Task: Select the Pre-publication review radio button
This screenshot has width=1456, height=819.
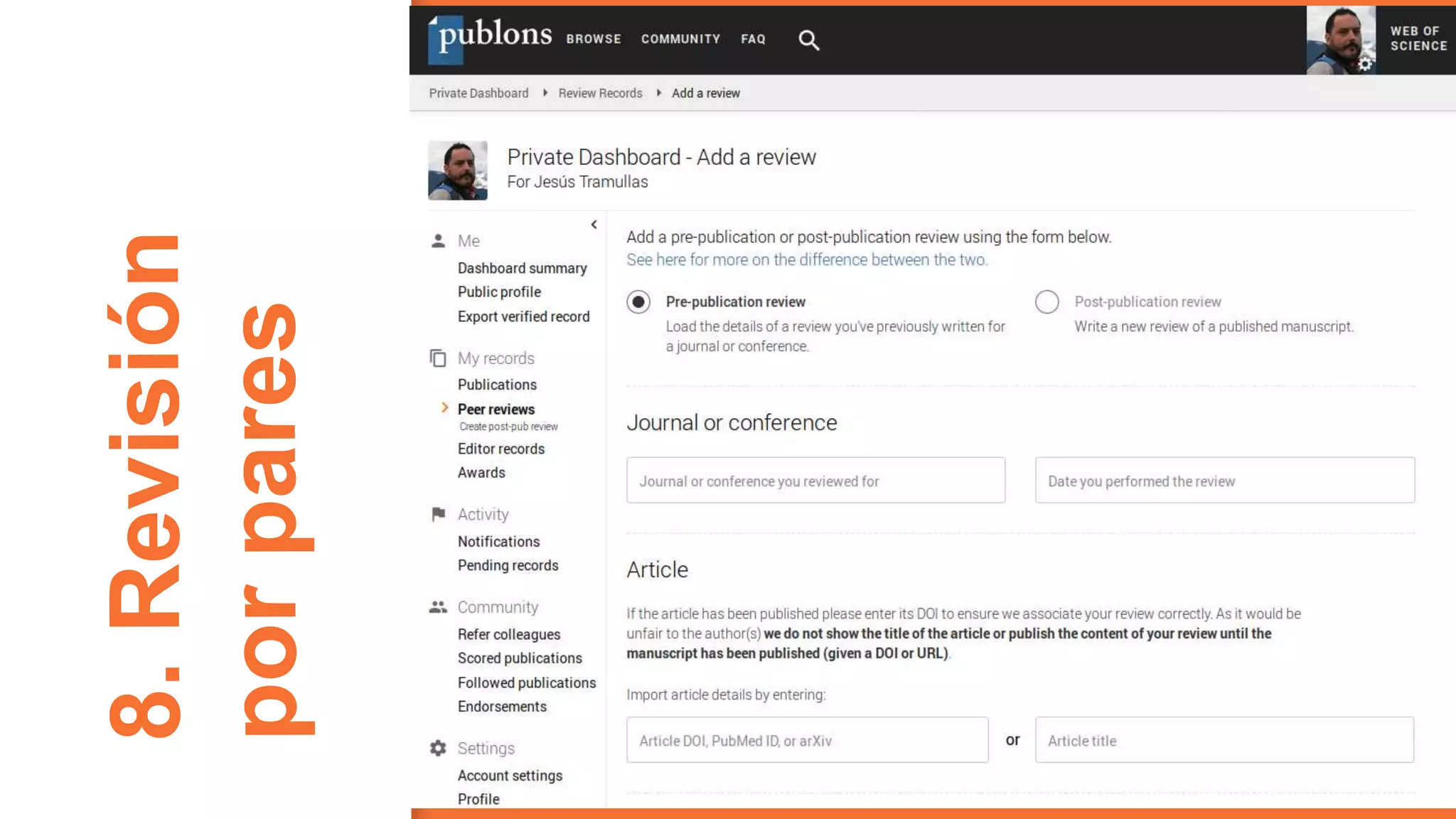Action: coord(638,302)
